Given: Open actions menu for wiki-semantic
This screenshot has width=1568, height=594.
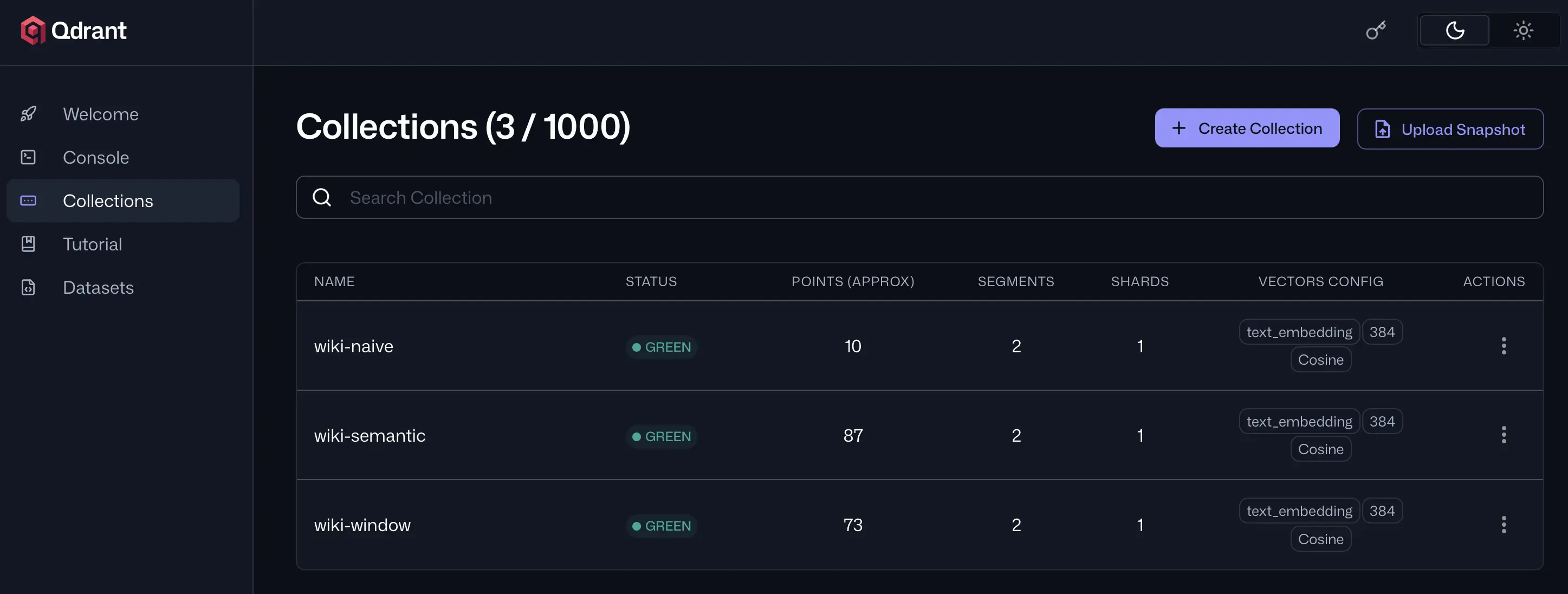Looking at the screenshot, I should [x=1504, y=435].
